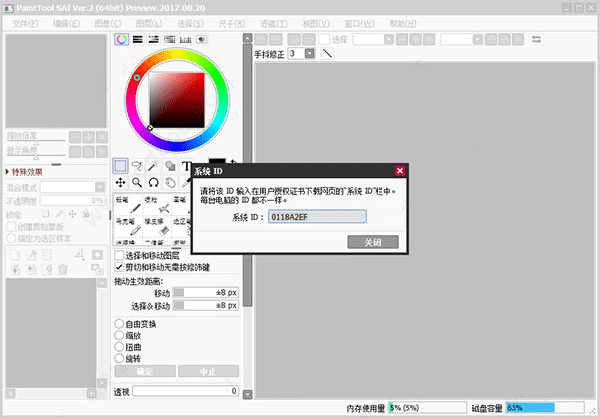The height and width of the screenshot is (418, 600).
Task: Select the 扭曲 radio button
Action: point(119,347)
